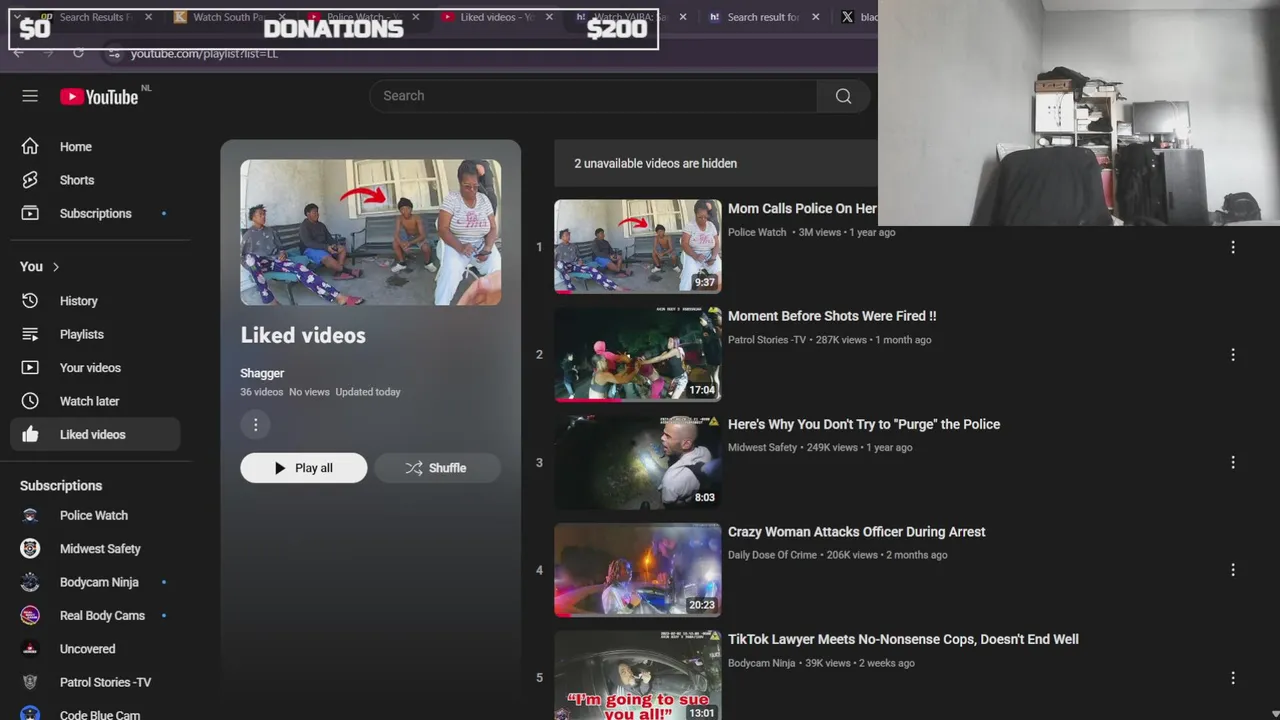The image size is (1280, 720).
Task: Click the browser reload icon
Action: (x=78, y=53)
